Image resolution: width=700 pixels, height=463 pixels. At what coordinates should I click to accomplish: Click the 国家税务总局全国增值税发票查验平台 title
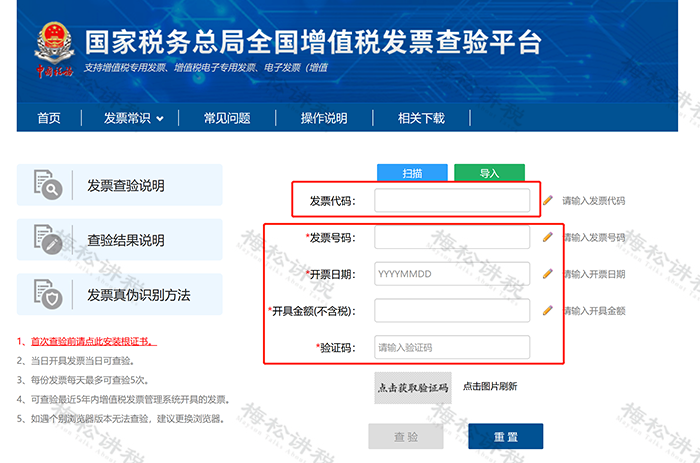[x=313, y=42]
